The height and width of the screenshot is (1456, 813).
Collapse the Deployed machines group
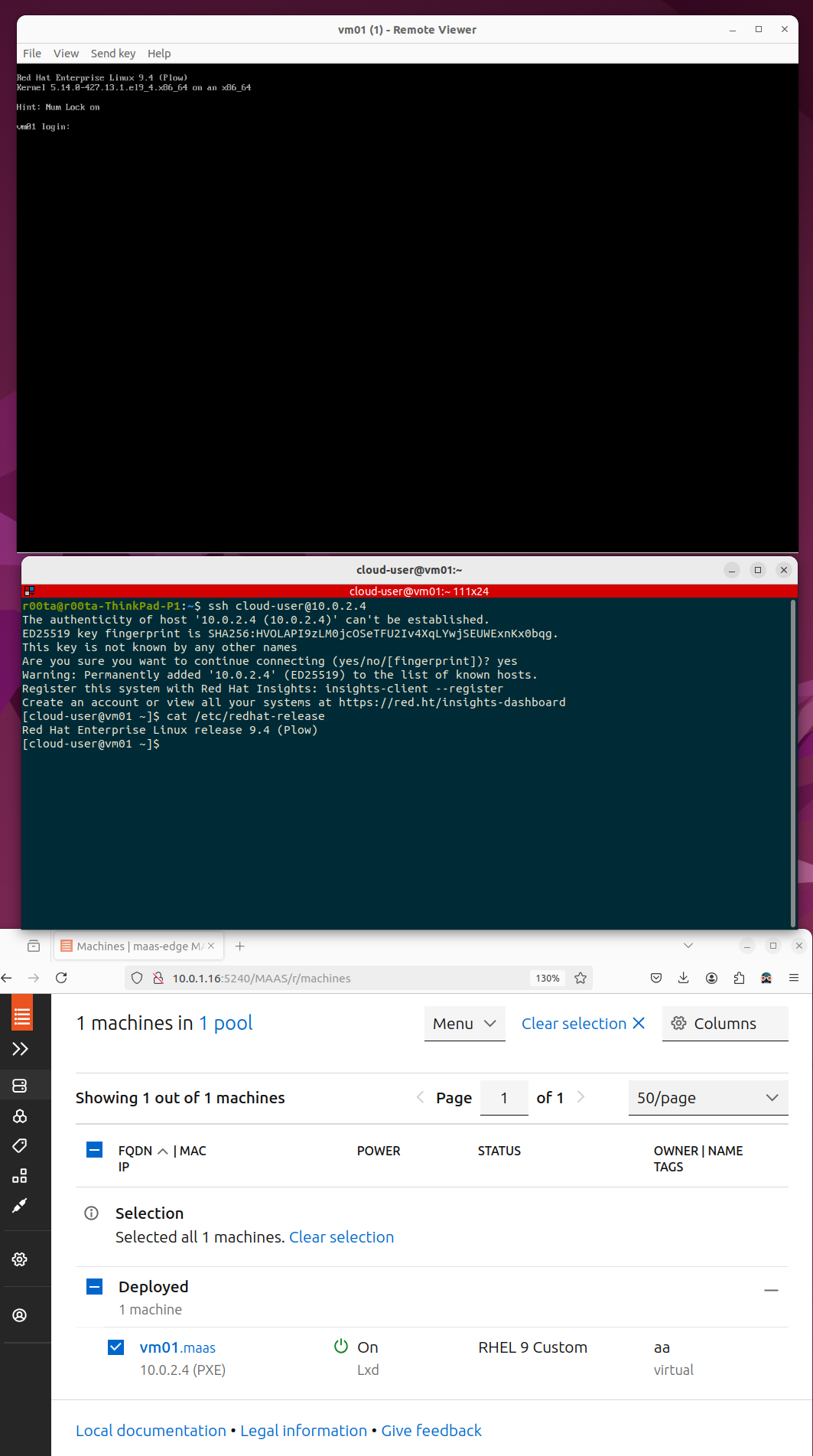771,1290
